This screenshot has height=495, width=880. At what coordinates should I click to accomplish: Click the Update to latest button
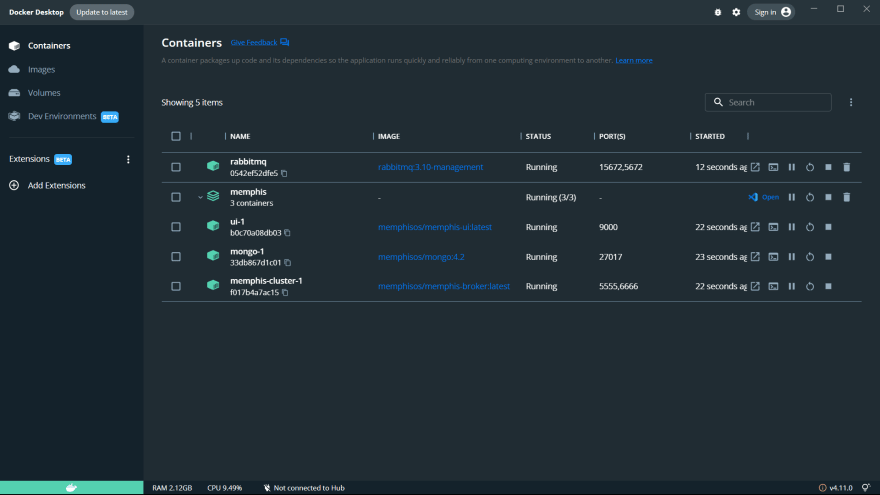click(102, 12)
